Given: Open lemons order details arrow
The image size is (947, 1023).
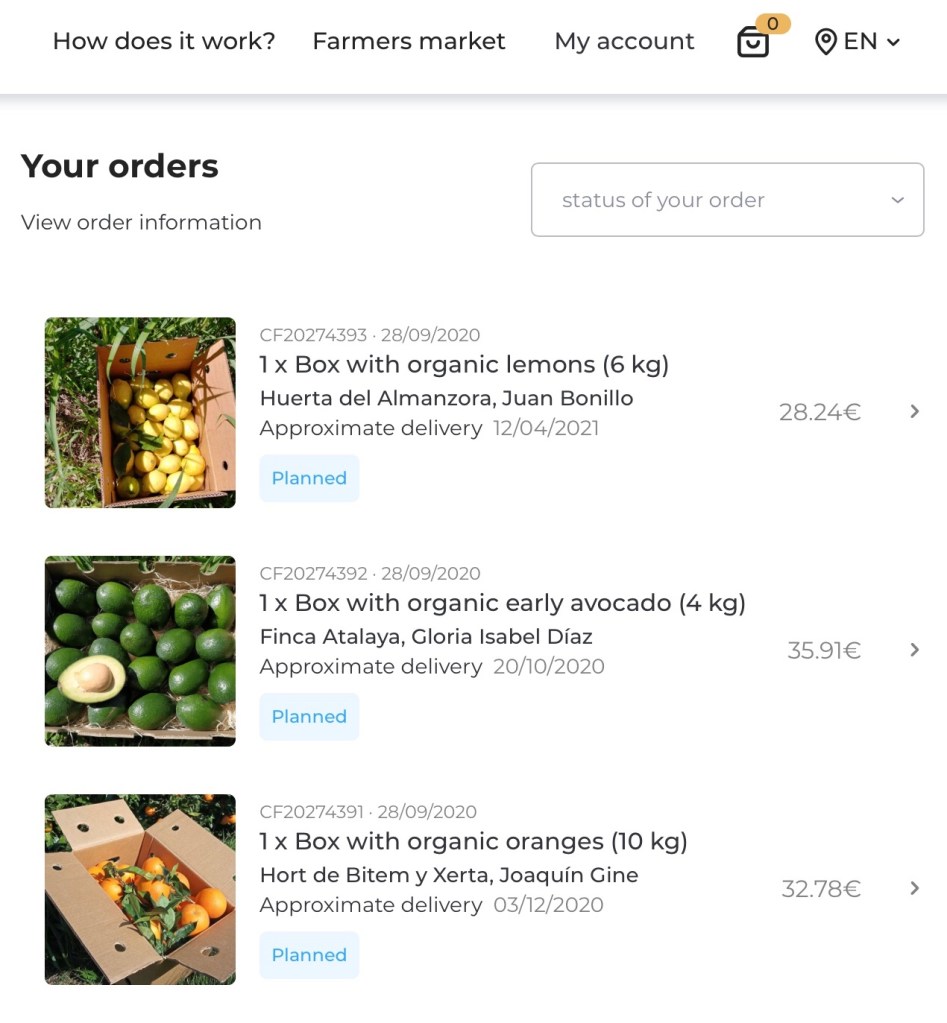Looking at the screenshot, I should [x=914, y=411].
